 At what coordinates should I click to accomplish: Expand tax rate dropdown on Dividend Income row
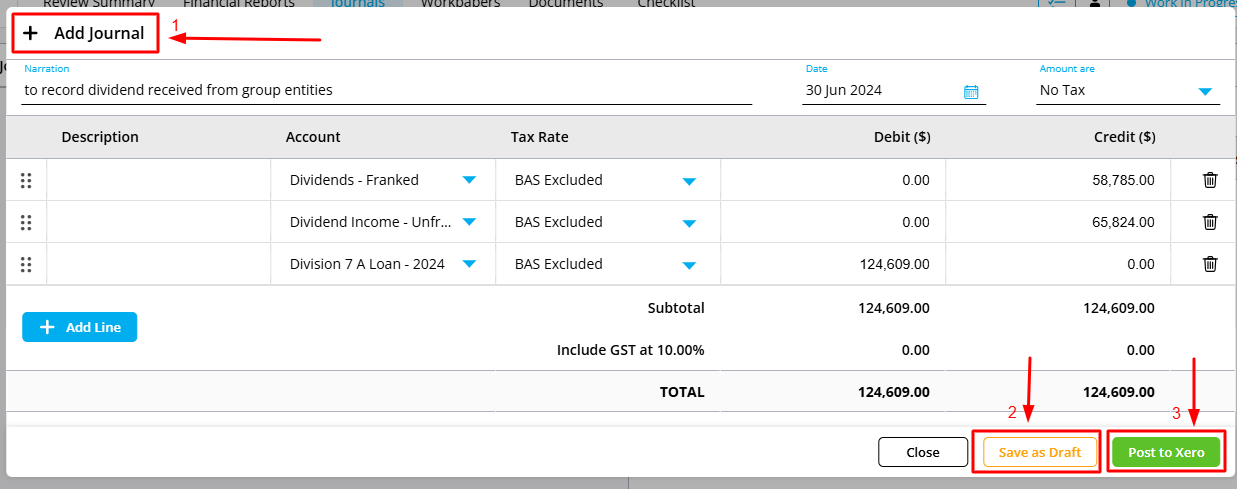click(688, 223)
